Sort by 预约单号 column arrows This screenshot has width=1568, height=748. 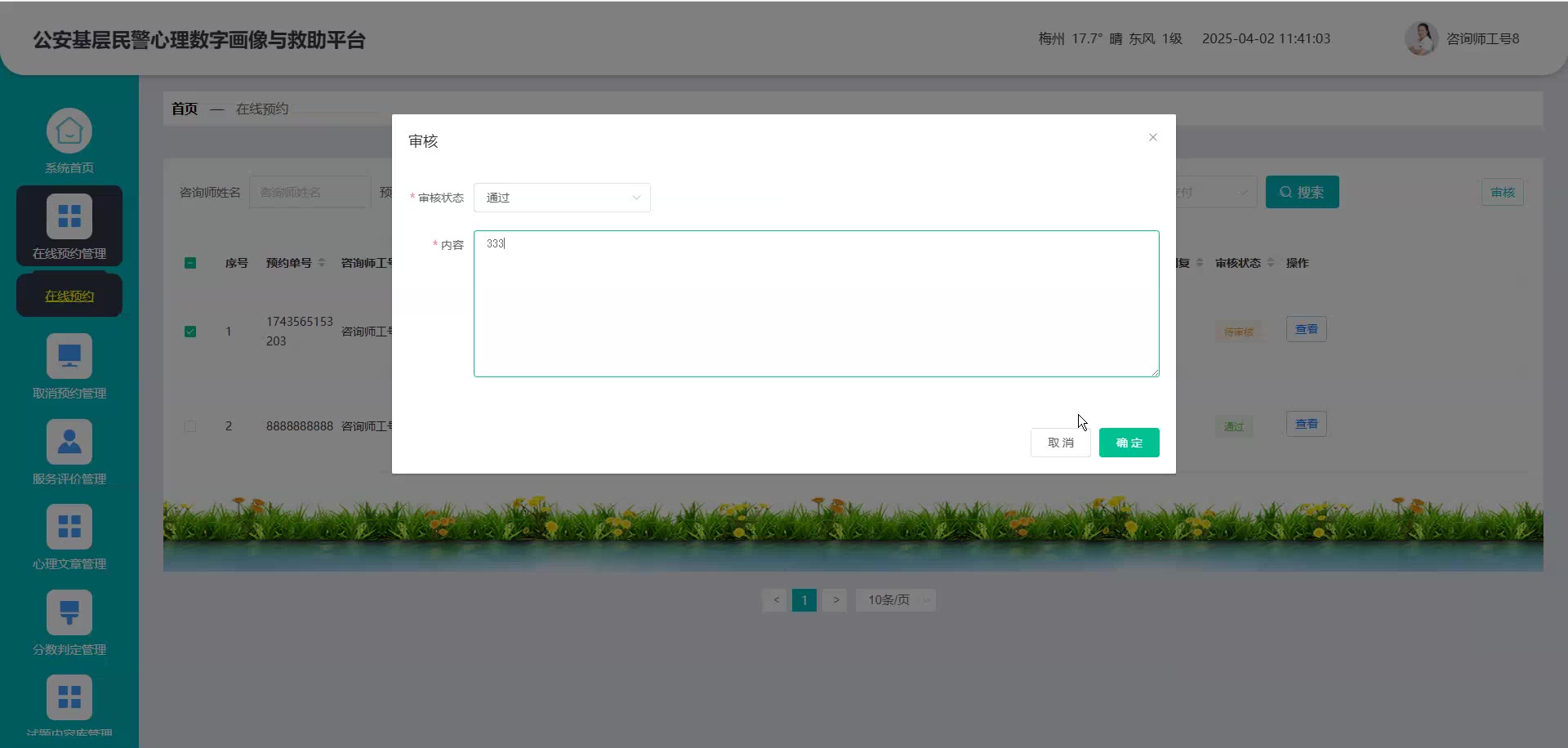click(x=322, y=263)
